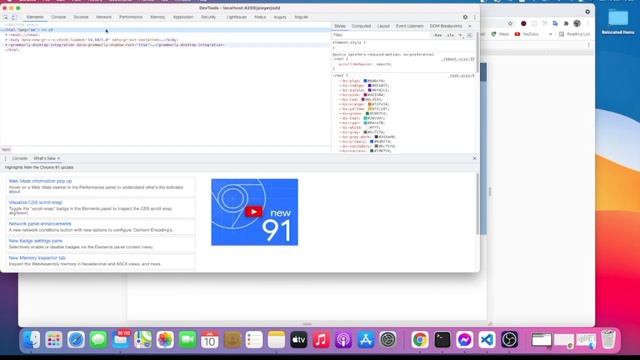640x360 pixels.
Task: Close the DevTools bottom drawer
Action: coord(474,158)
